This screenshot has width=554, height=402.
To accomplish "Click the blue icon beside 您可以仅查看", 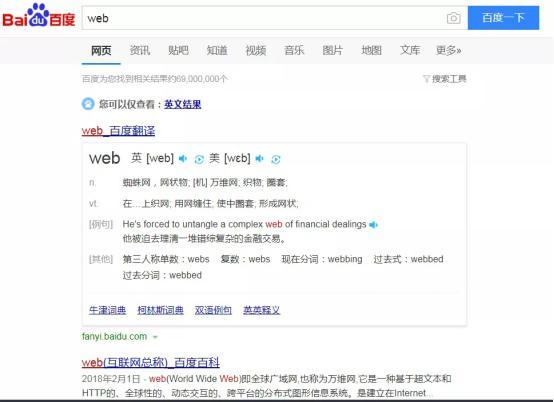I will (x=88, y=104).
